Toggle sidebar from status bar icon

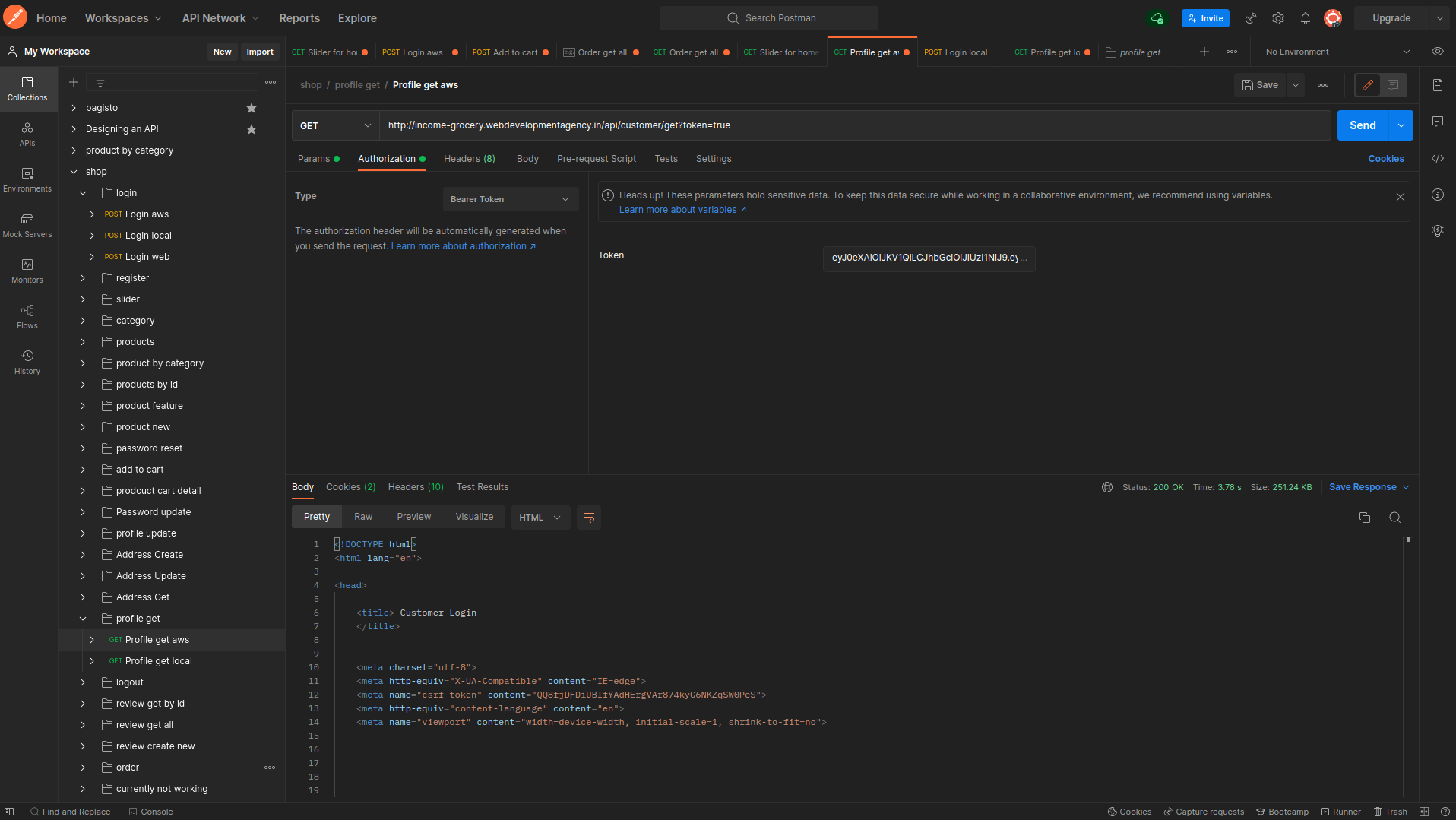pyautogui.click(x=9, y=812)
